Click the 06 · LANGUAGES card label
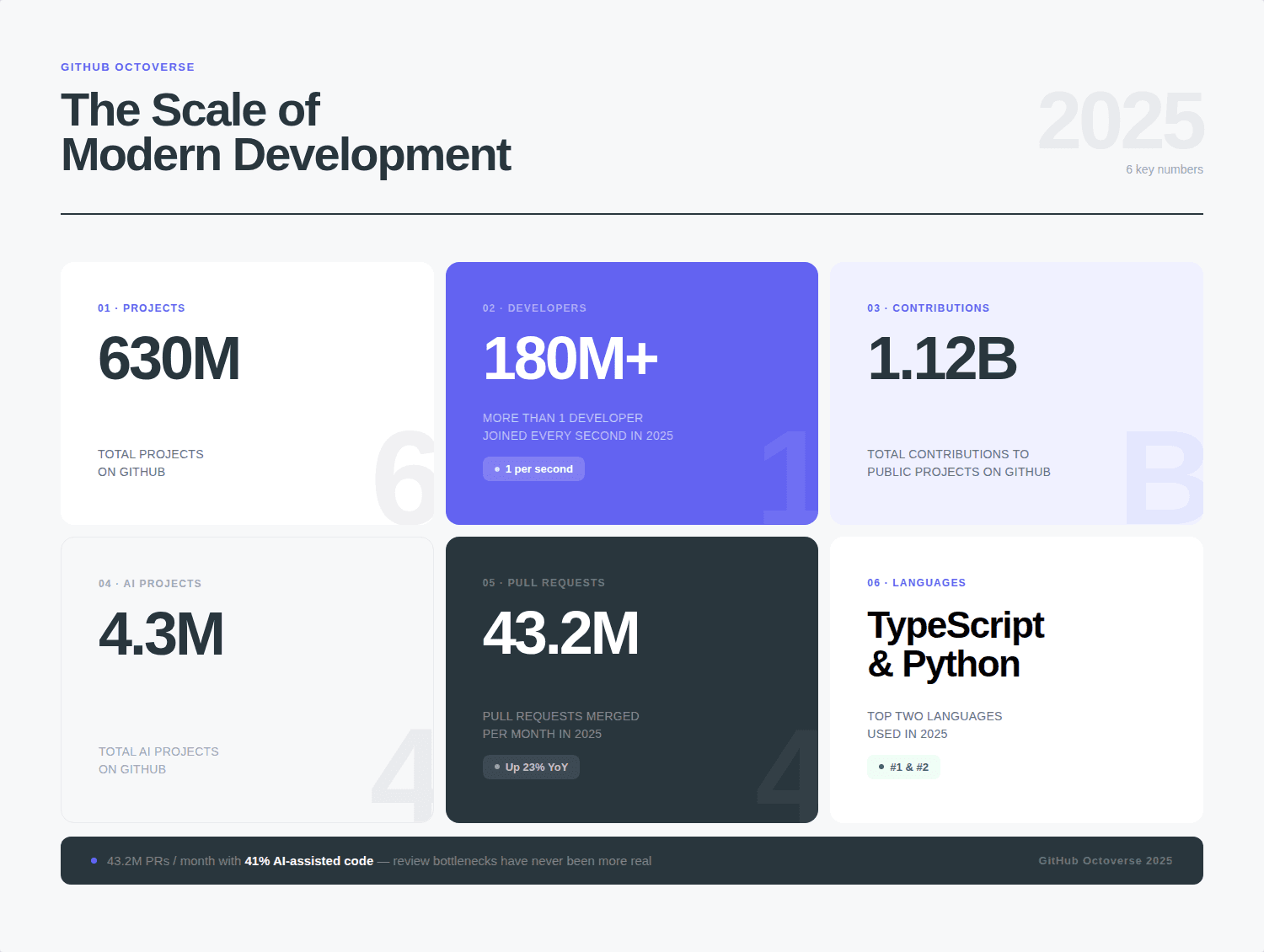 point(917,583)
